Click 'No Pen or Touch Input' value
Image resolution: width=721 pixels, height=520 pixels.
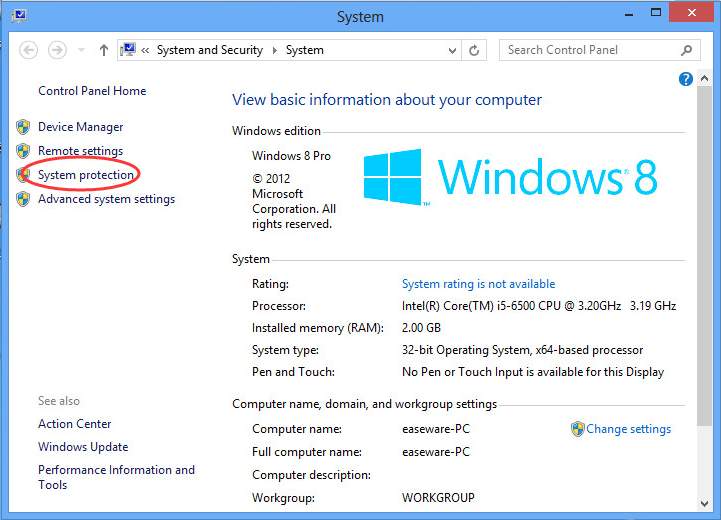(x=462, y=371)
